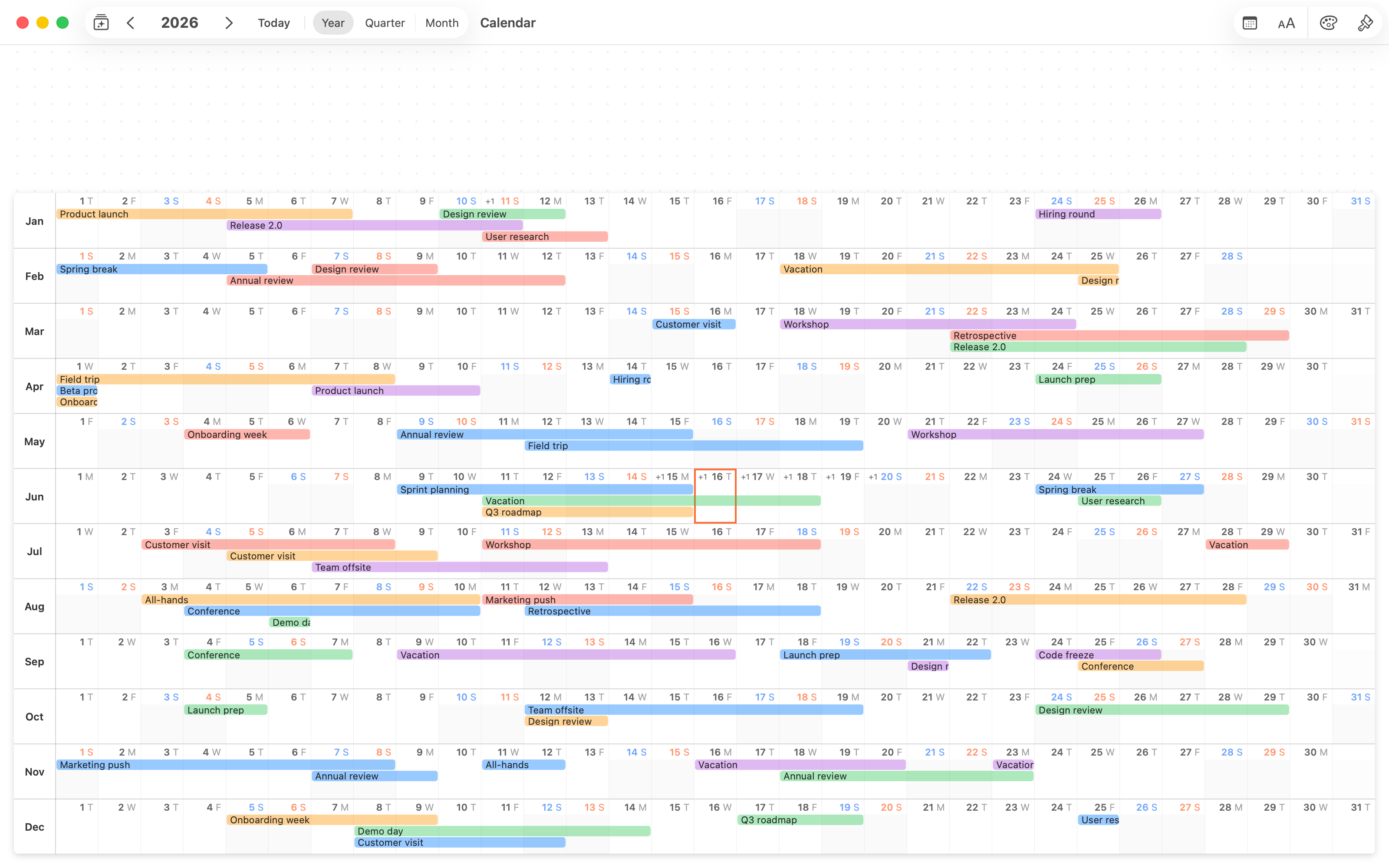Show hidden events via +1 on Jun 20
The height and width of the screenshot is (868, 1389).
(x=873, y=477)
